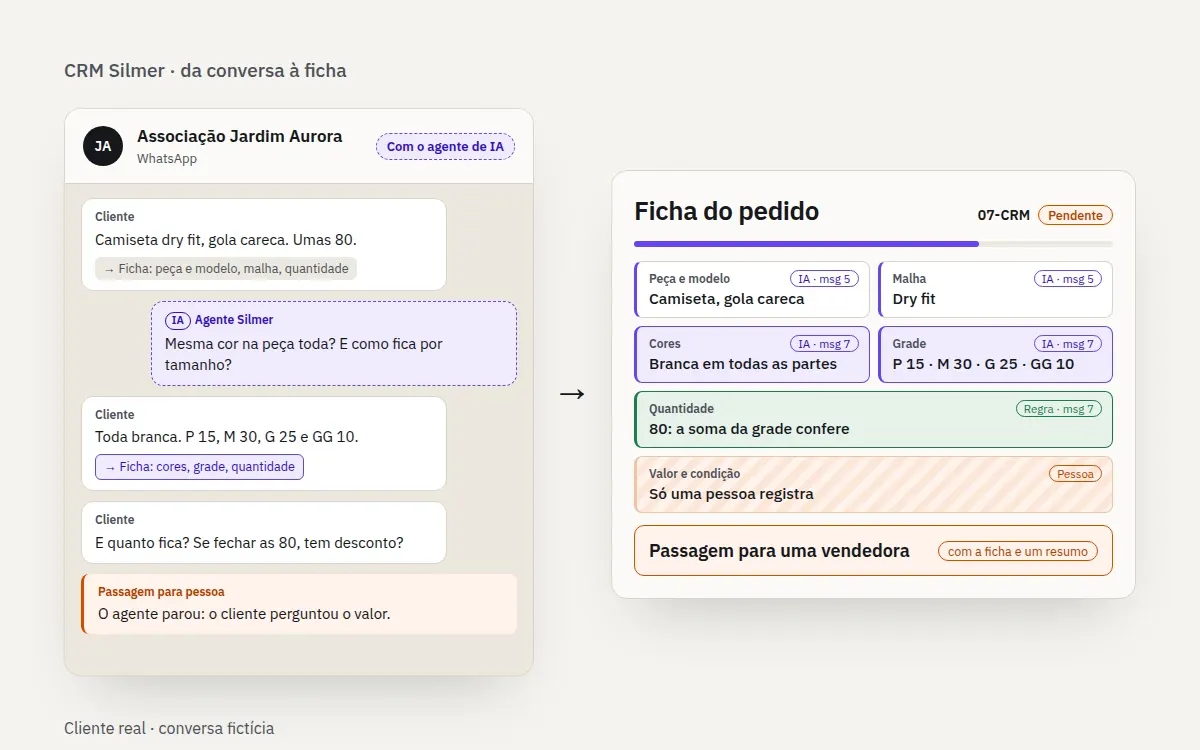This screenshot has width=1200, height=750.
Task: Click the JA avatar of Associação Jardim Aurora
Action: coord(103,146)
